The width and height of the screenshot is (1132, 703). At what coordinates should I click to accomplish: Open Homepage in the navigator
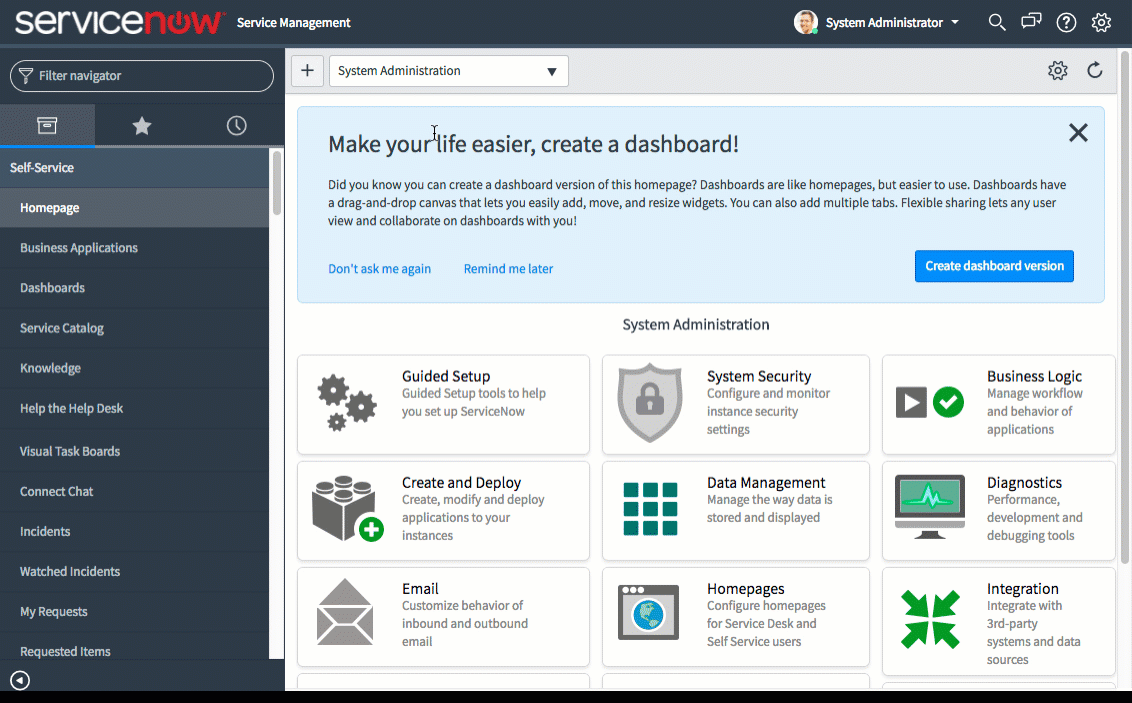click(134, 208)
